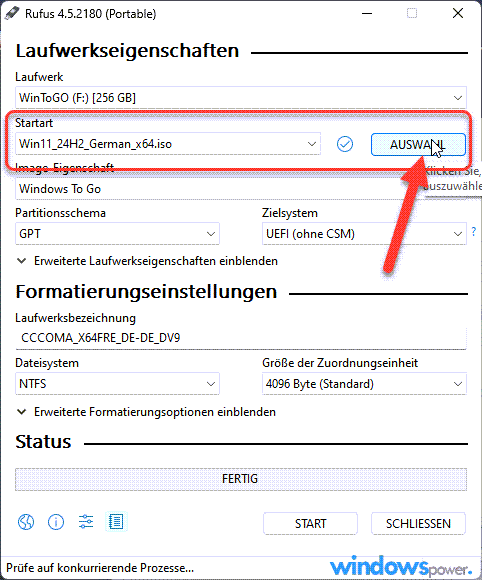Click the Formatierungseinstellungen heading
Screen dimensions: 482x580
click(146, 292)
